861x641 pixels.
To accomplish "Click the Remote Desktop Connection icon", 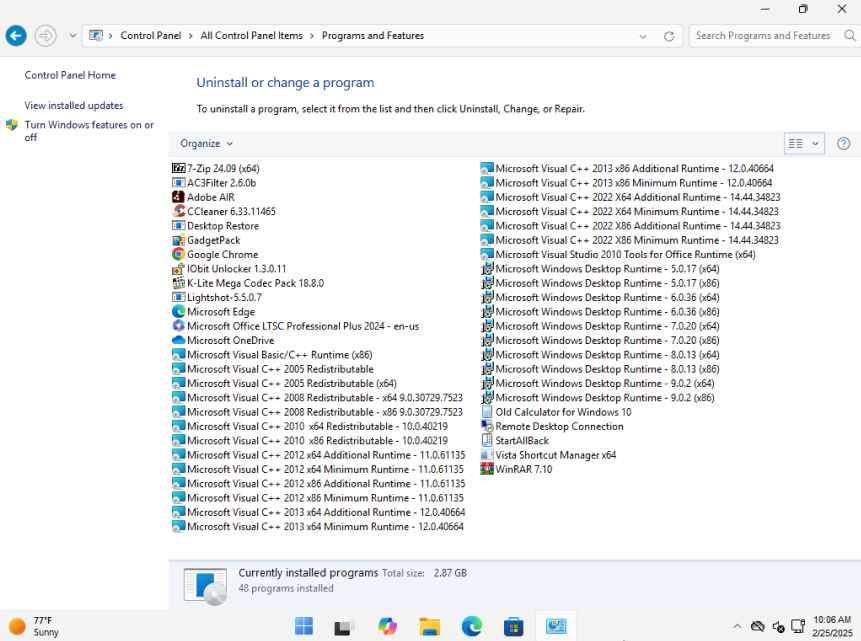I will pyautogui.click(x=487, y=426).
